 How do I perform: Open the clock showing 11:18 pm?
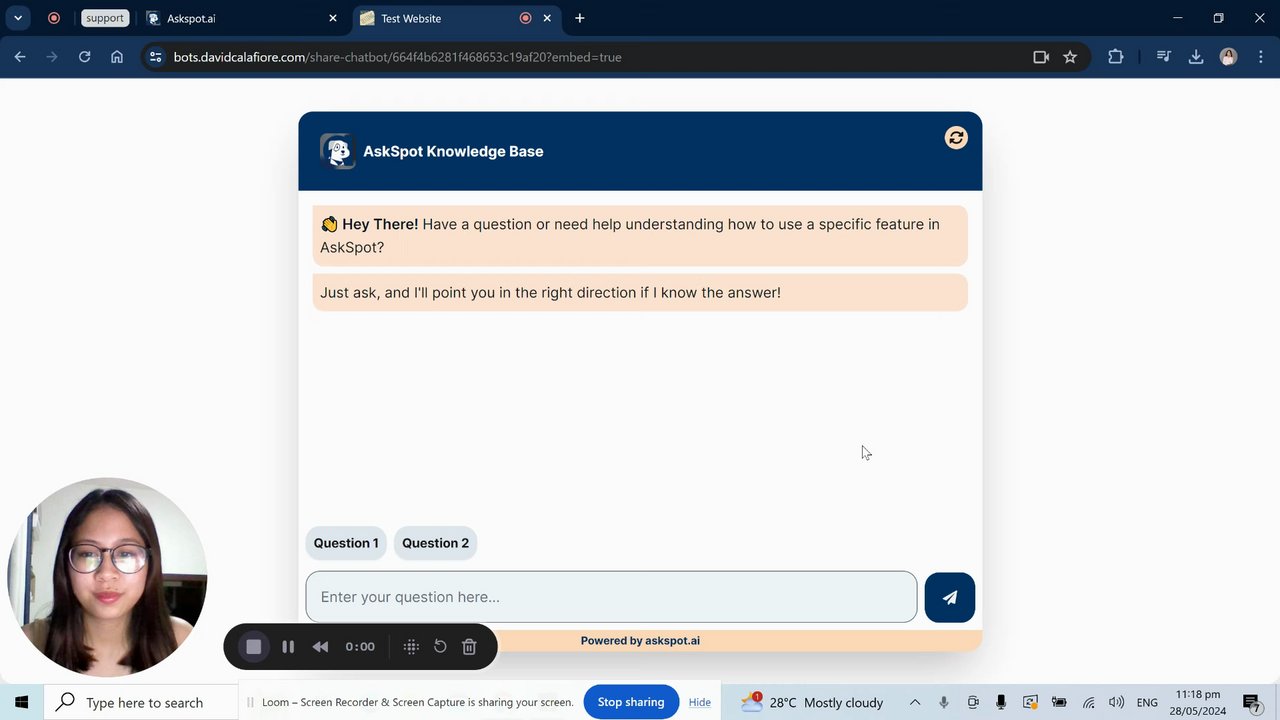tap(1198, 702)
